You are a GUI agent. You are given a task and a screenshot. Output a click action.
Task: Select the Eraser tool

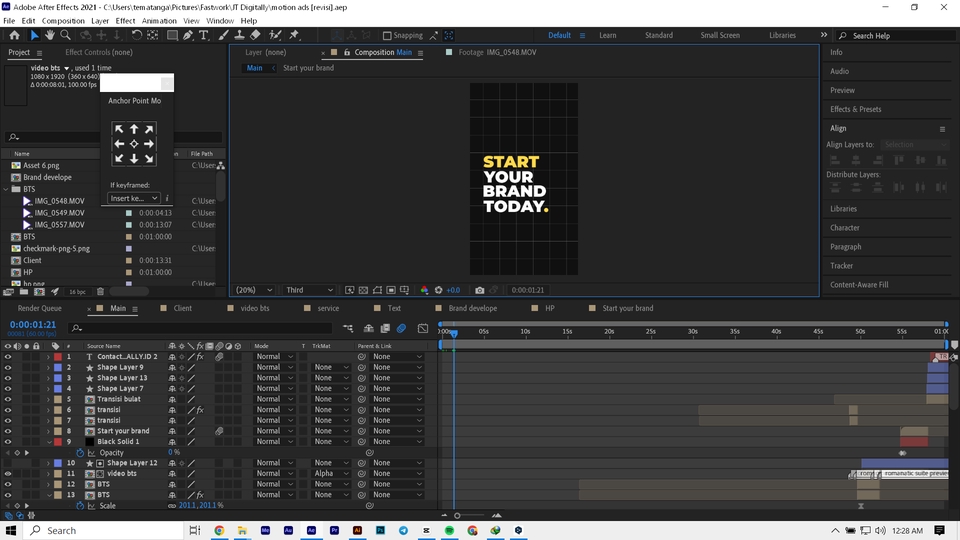tap(255, 36)
